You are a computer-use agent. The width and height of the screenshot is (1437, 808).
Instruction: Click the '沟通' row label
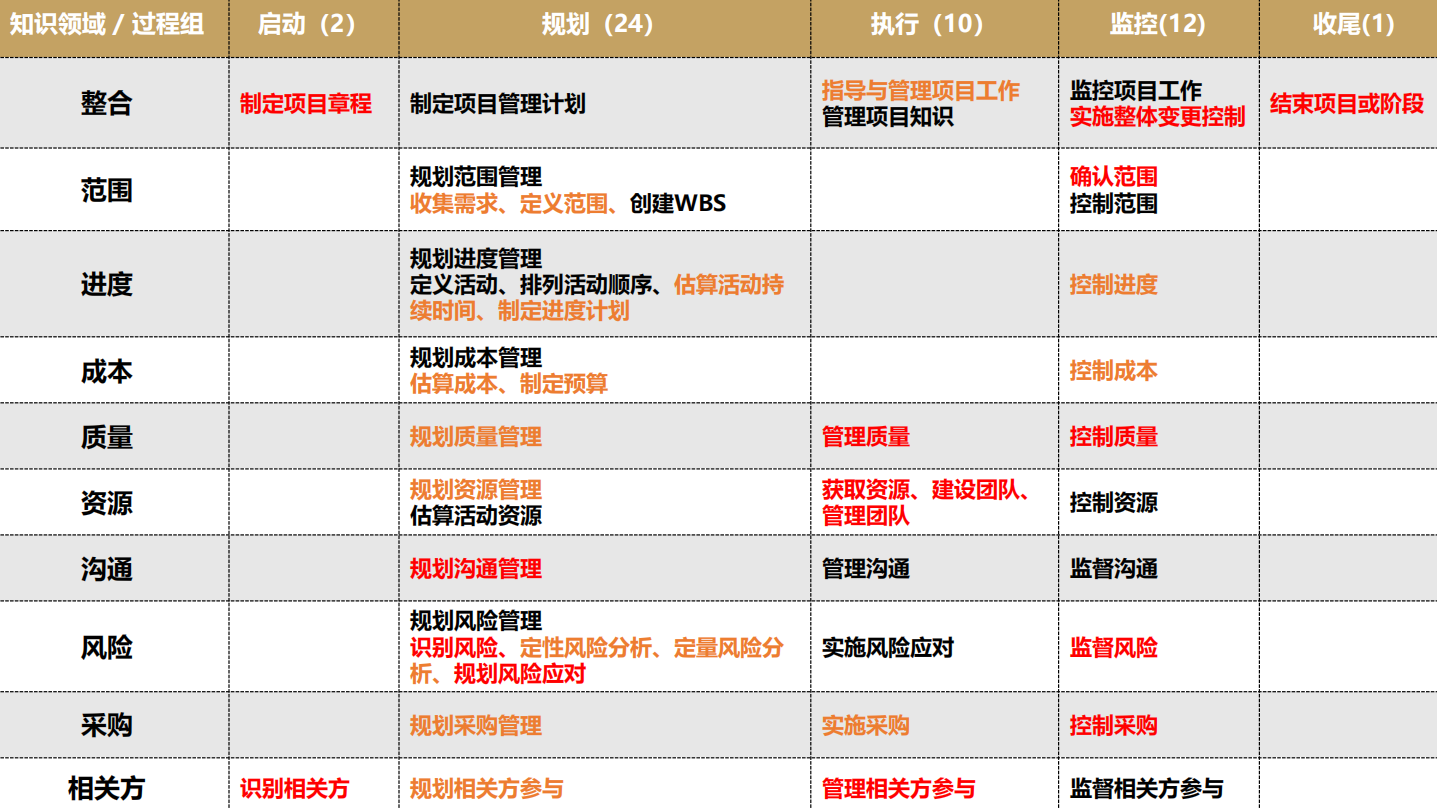point(106,569)
